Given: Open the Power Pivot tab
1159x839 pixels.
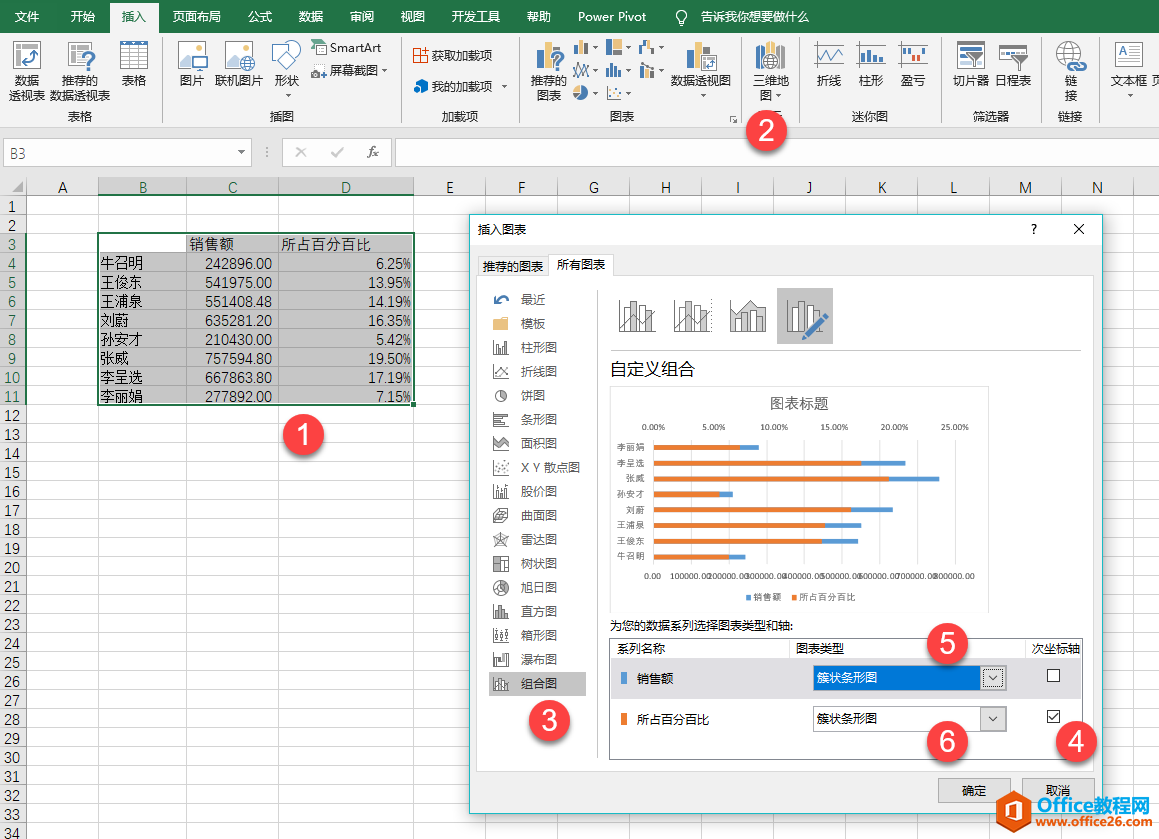Looking at the screenshot, I should 612,16.
